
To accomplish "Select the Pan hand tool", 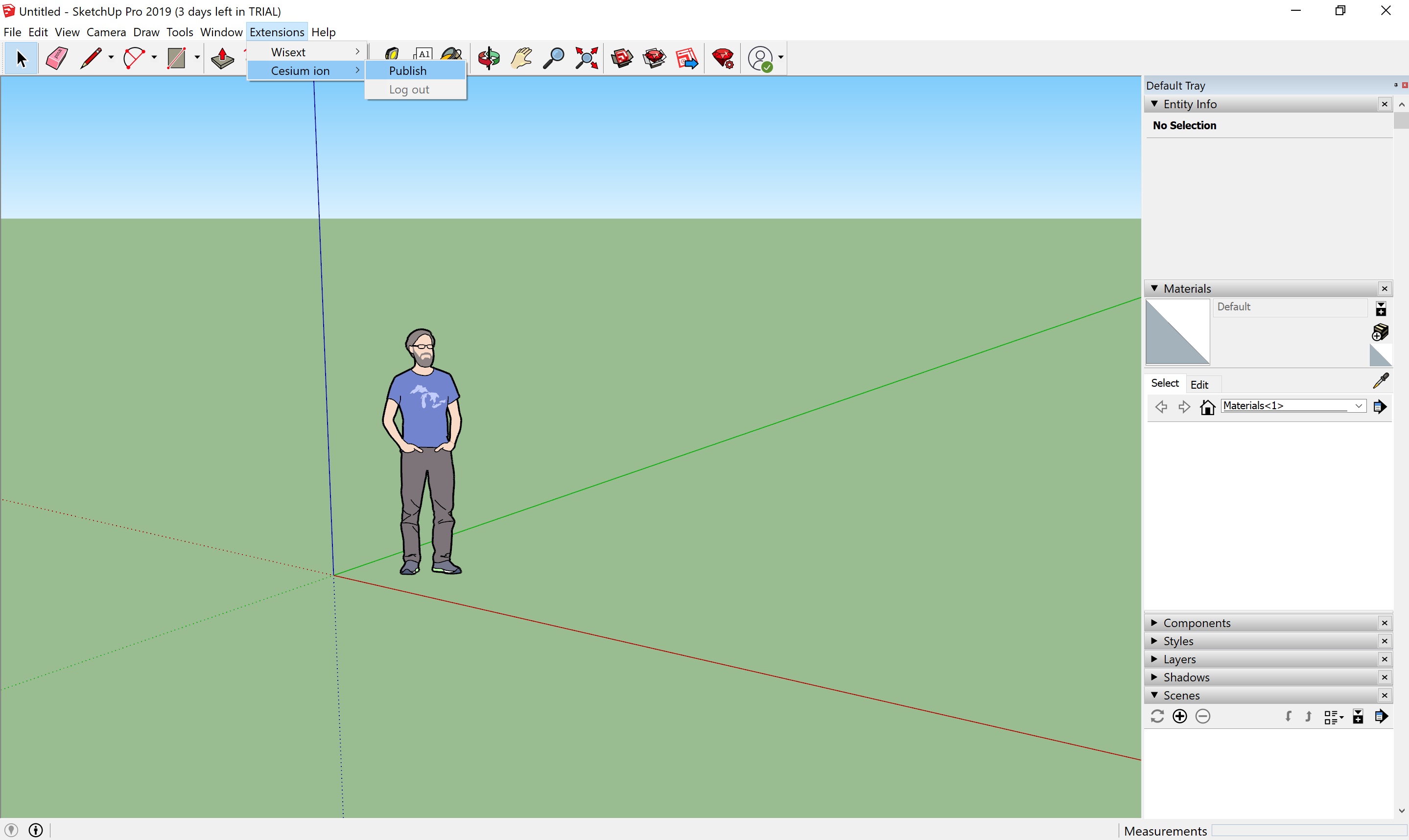I will [x=521, y=58].
